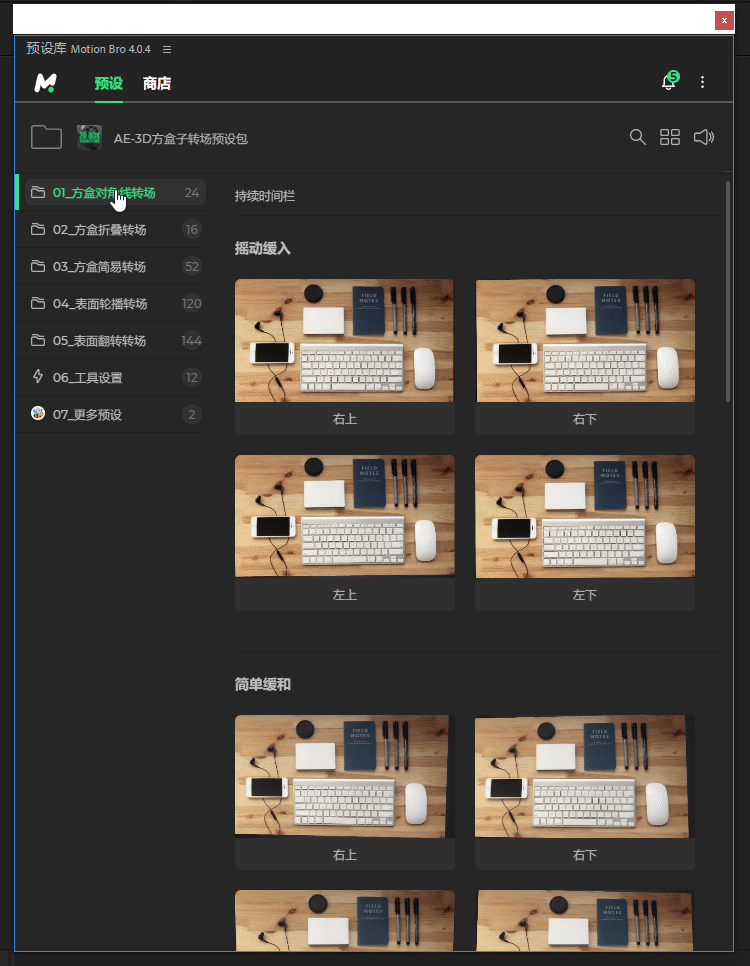Open the panel hamburger menu
The width and height of the screenshot is (750, 966).
[167, 49]
